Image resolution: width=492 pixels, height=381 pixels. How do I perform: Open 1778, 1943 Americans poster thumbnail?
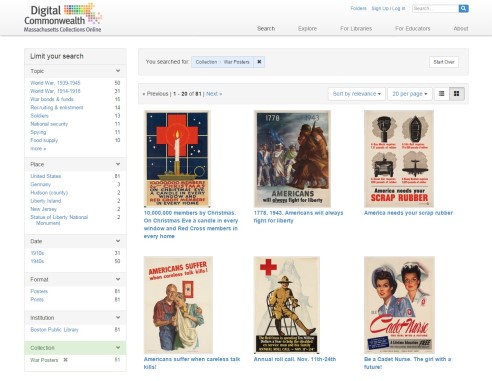tap(292, 159)
